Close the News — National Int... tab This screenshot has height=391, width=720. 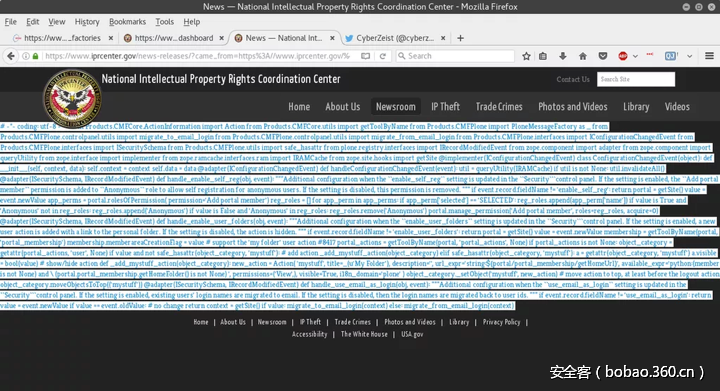coord(332,38)
